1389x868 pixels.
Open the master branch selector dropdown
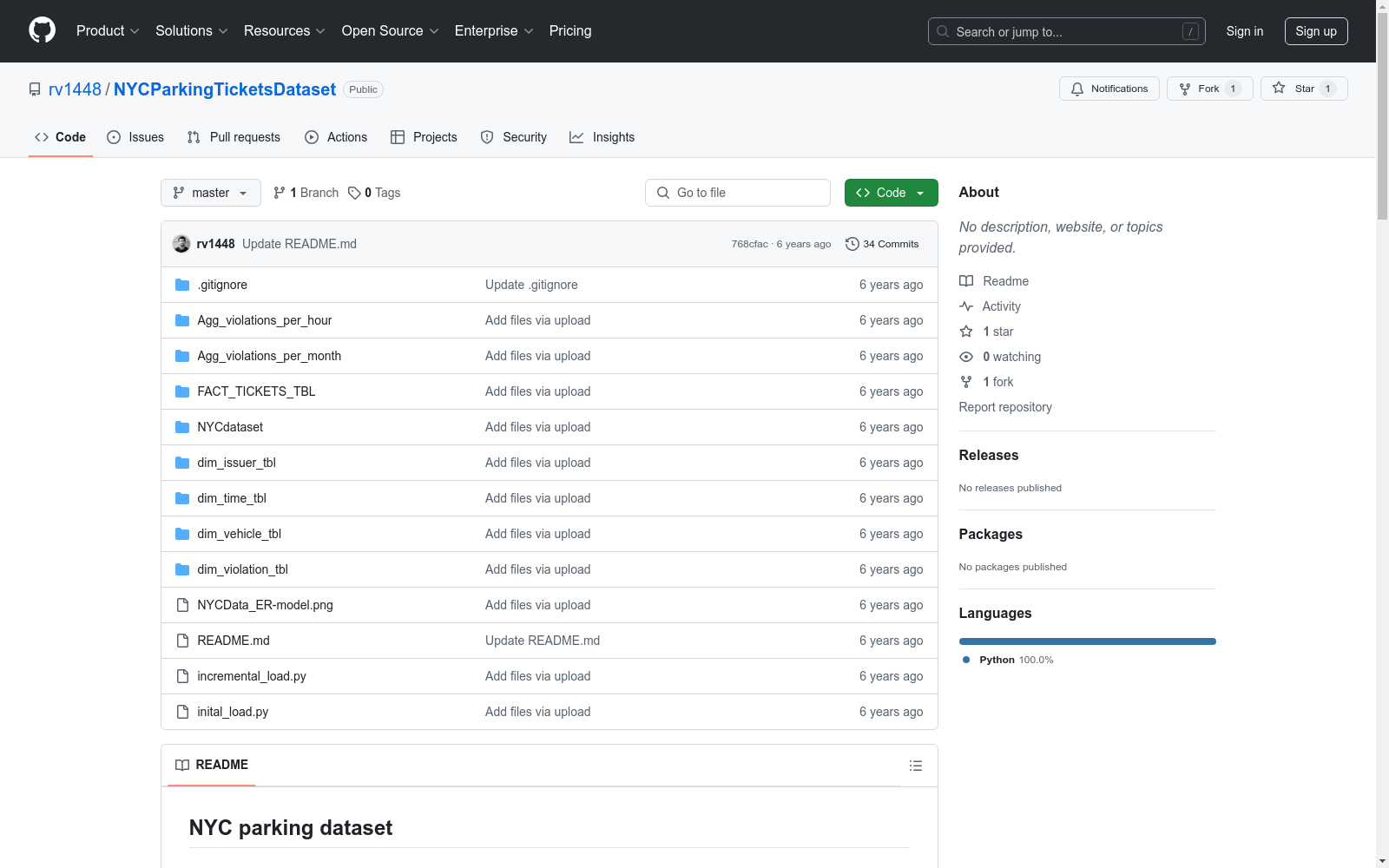click(211, 193)
